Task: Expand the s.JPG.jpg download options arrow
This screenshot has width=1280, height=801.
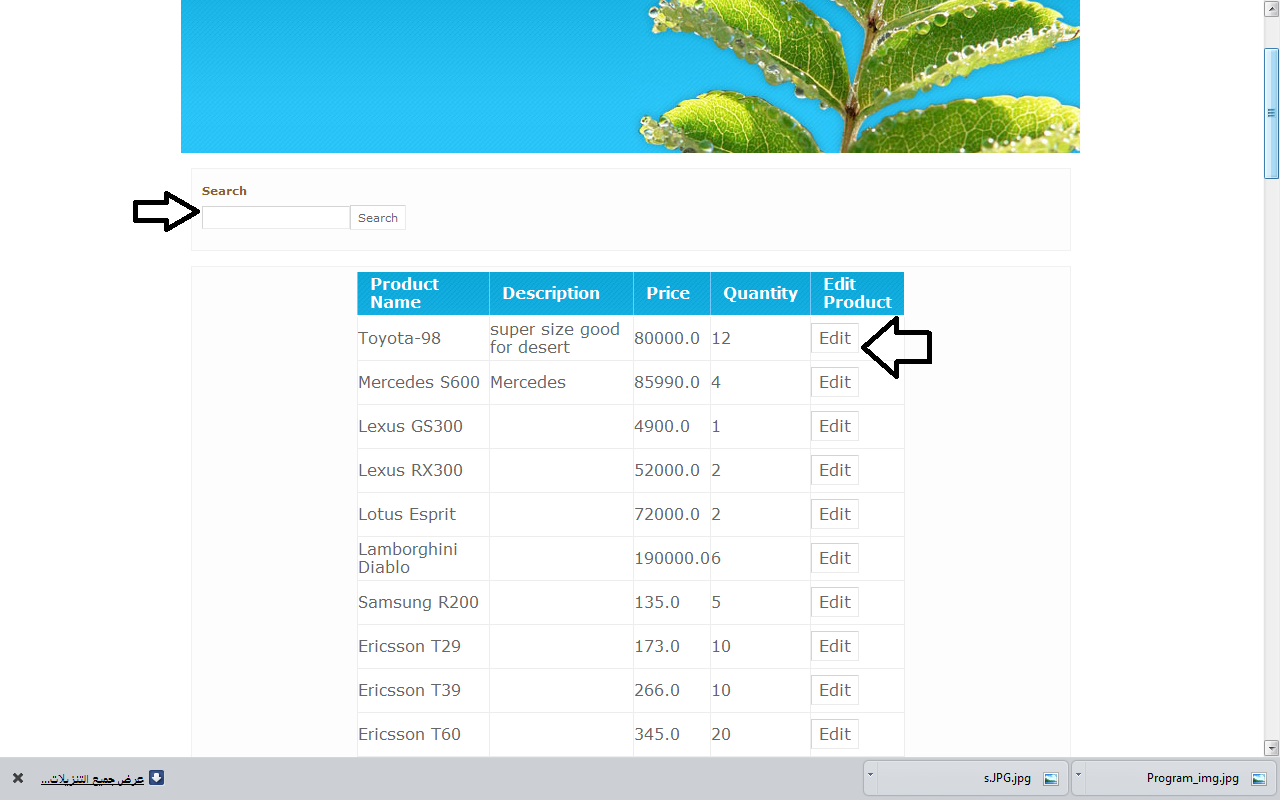Action: pyautogui.click(x=870, y=776)
